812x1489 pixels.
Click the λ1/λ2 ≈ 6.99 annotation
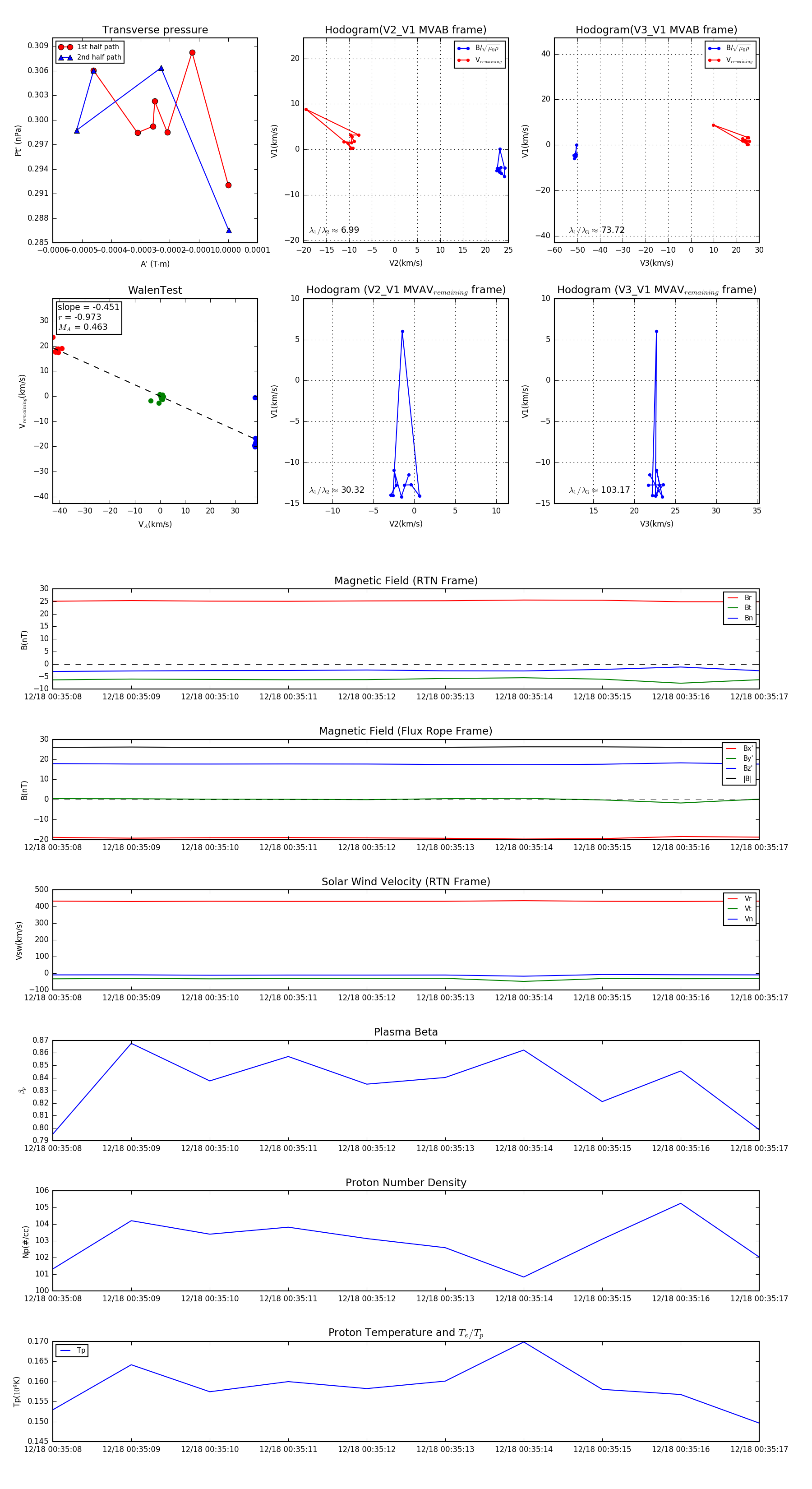coord(334,230)
